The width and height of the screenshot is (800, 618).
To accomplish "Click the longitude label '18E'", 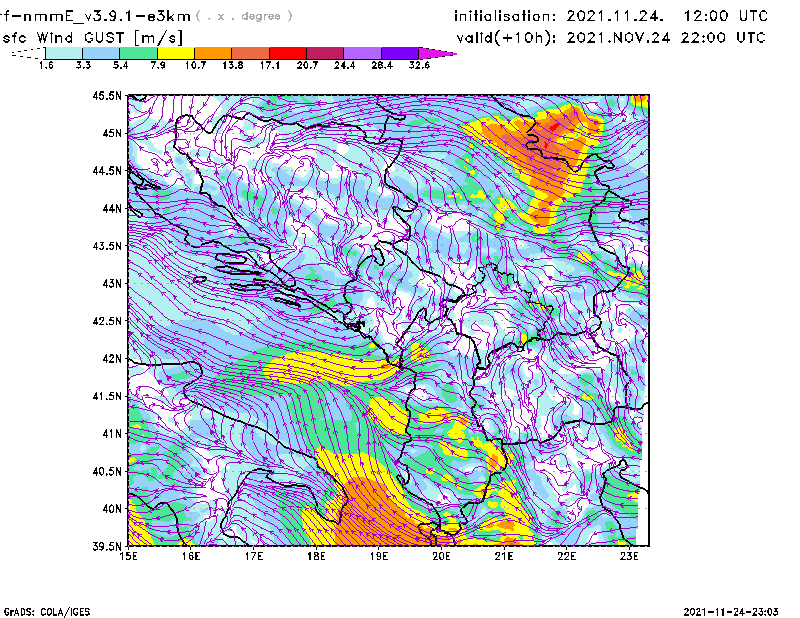I will coord(316,556).
